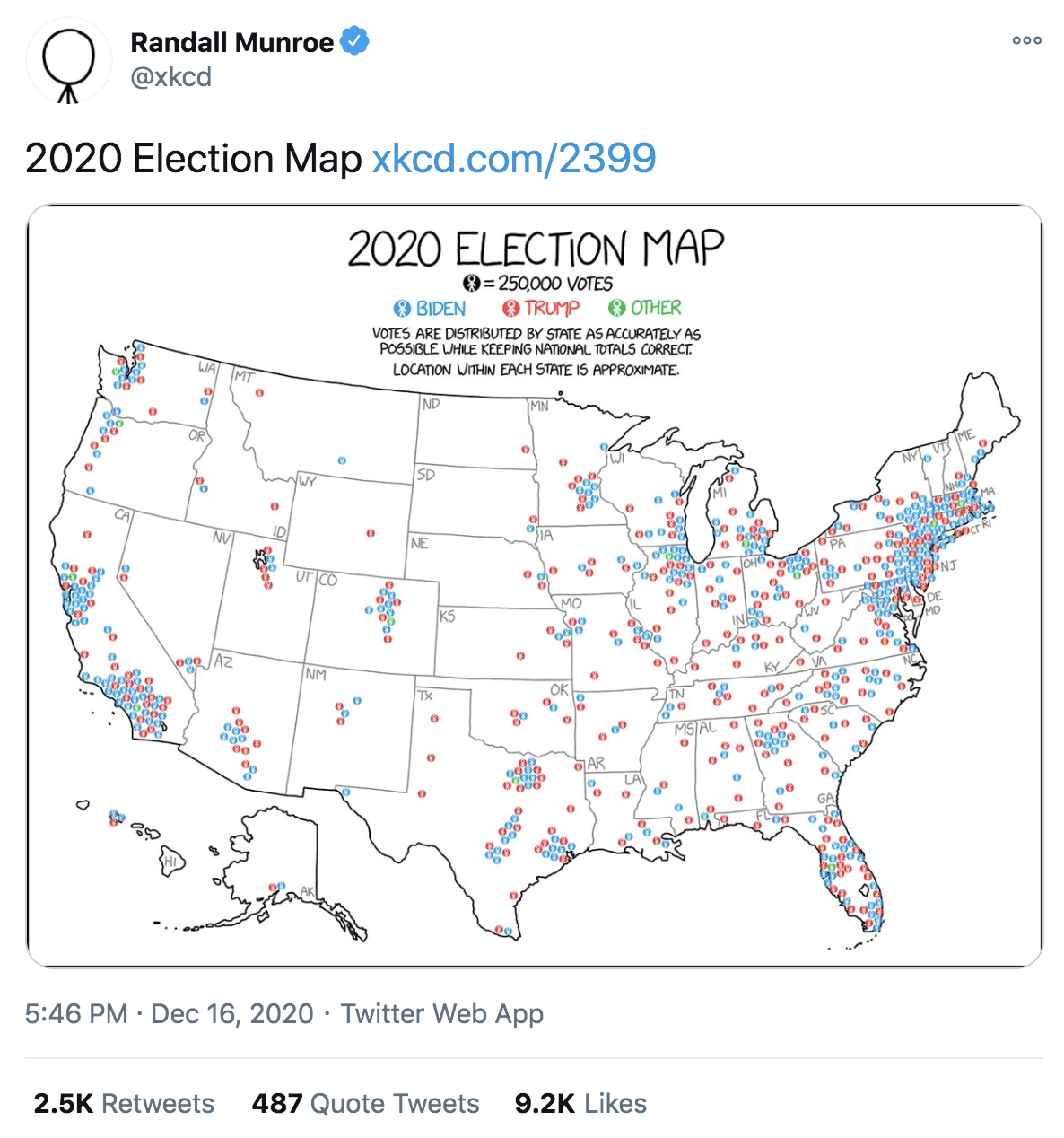1064x1138 pixels.
Task: Click the 5:46 PM timestamp
Action: click(76, 1014)
